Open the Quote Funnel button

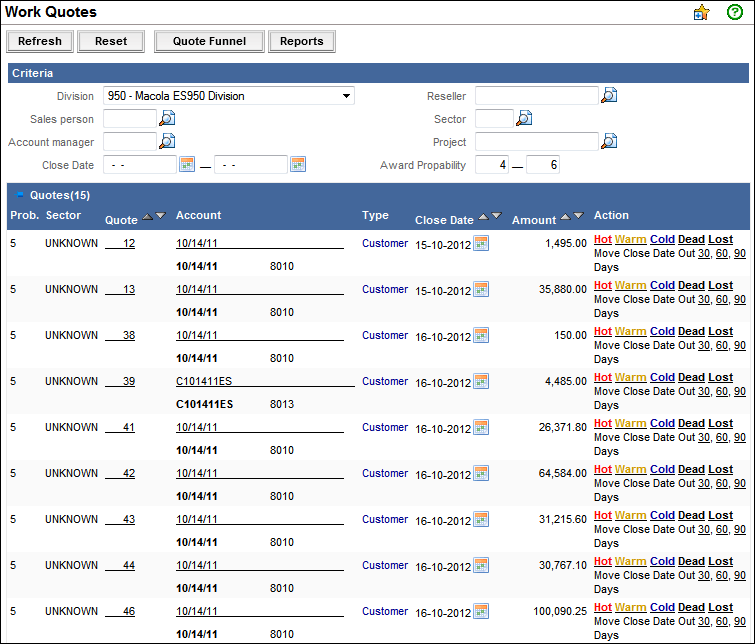pos(209,42)
